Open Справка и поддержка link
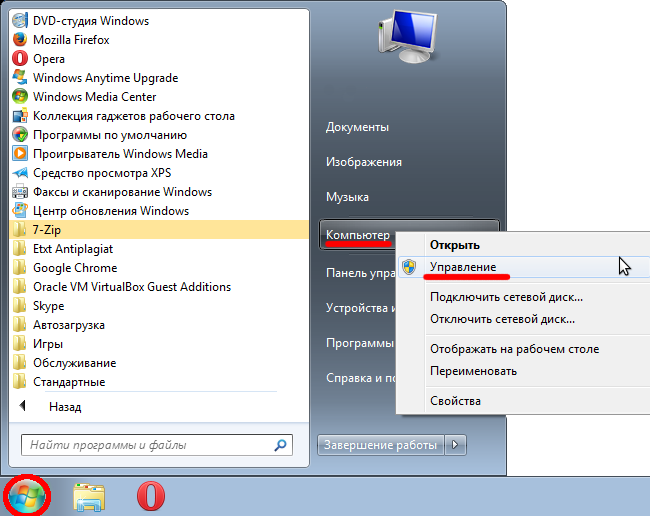 [x=361, y=378]
